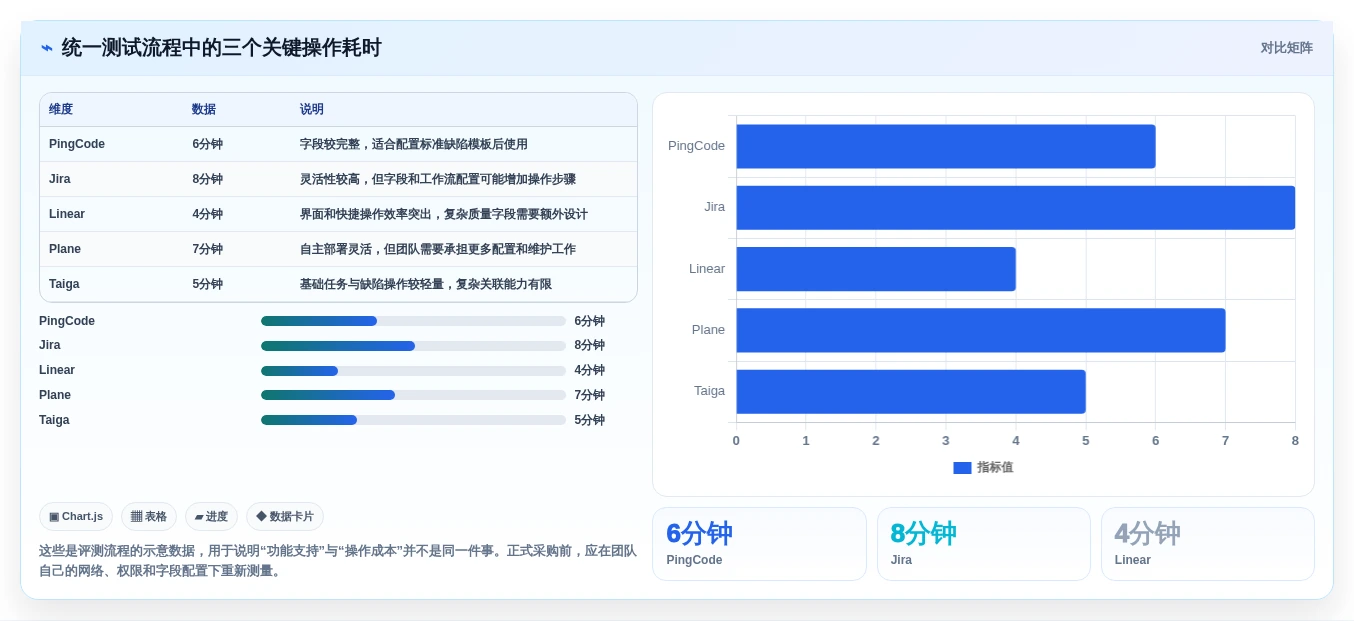Click the Jira bar in the chart
The height and width of the screenshot is (621, 1354).
(1016, 208)
